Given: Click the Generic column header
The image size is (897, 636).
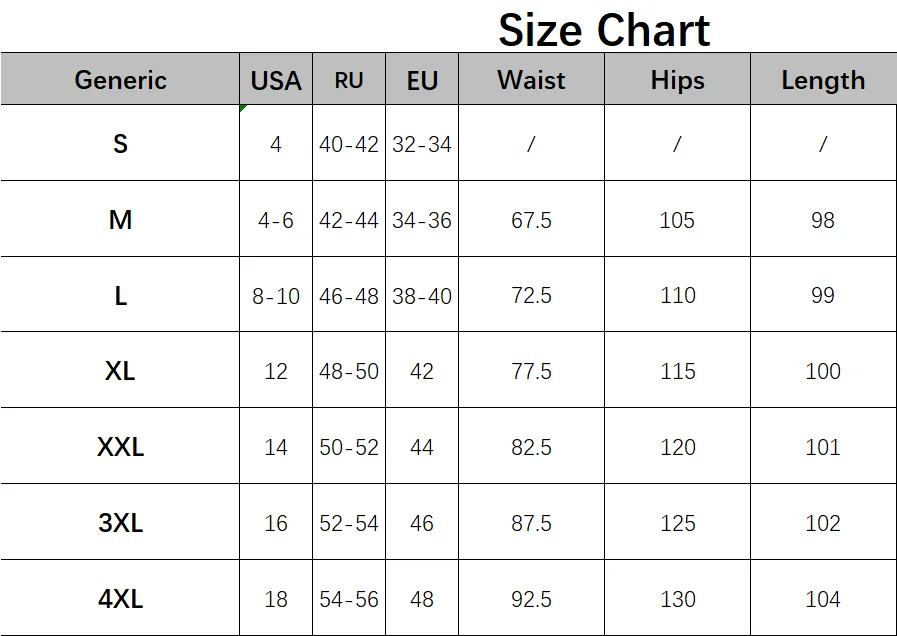Looking at the screenshot, I should coord(120,80).
